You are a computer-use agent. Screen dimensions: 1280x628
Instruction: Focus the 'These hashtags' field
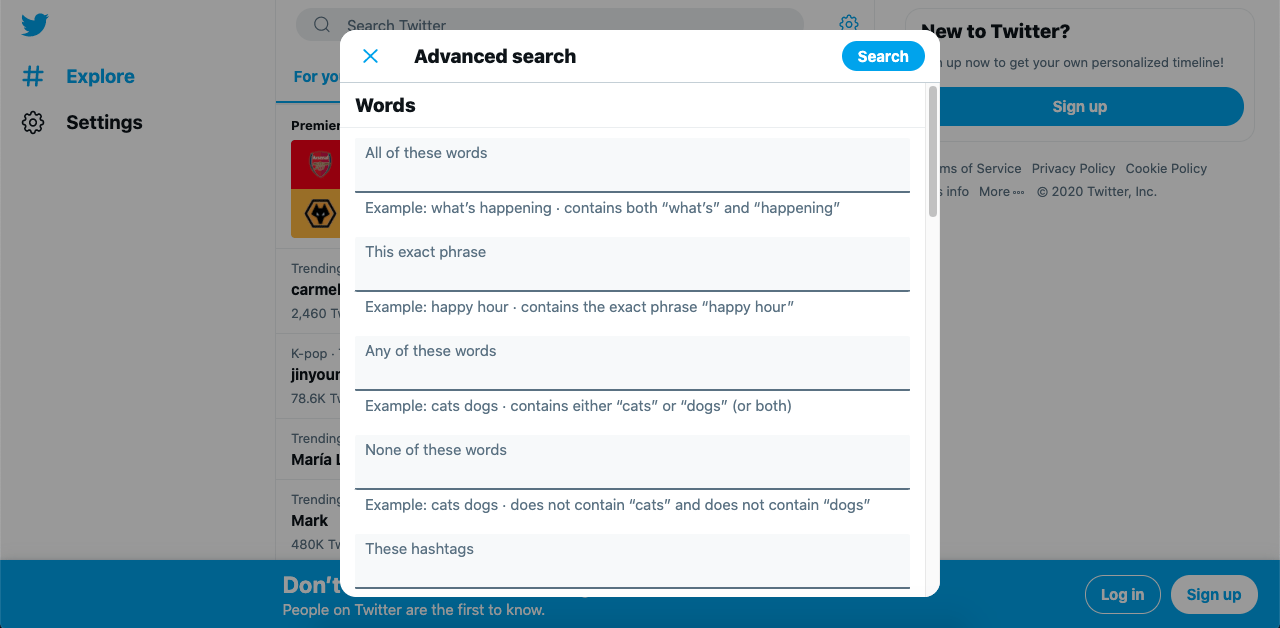click(632, 561)
